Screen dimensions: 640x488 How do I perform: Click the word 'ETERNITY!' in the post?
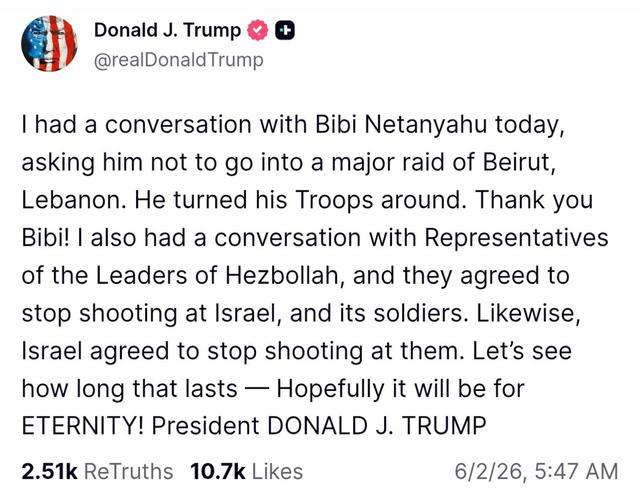click(82, 426)
